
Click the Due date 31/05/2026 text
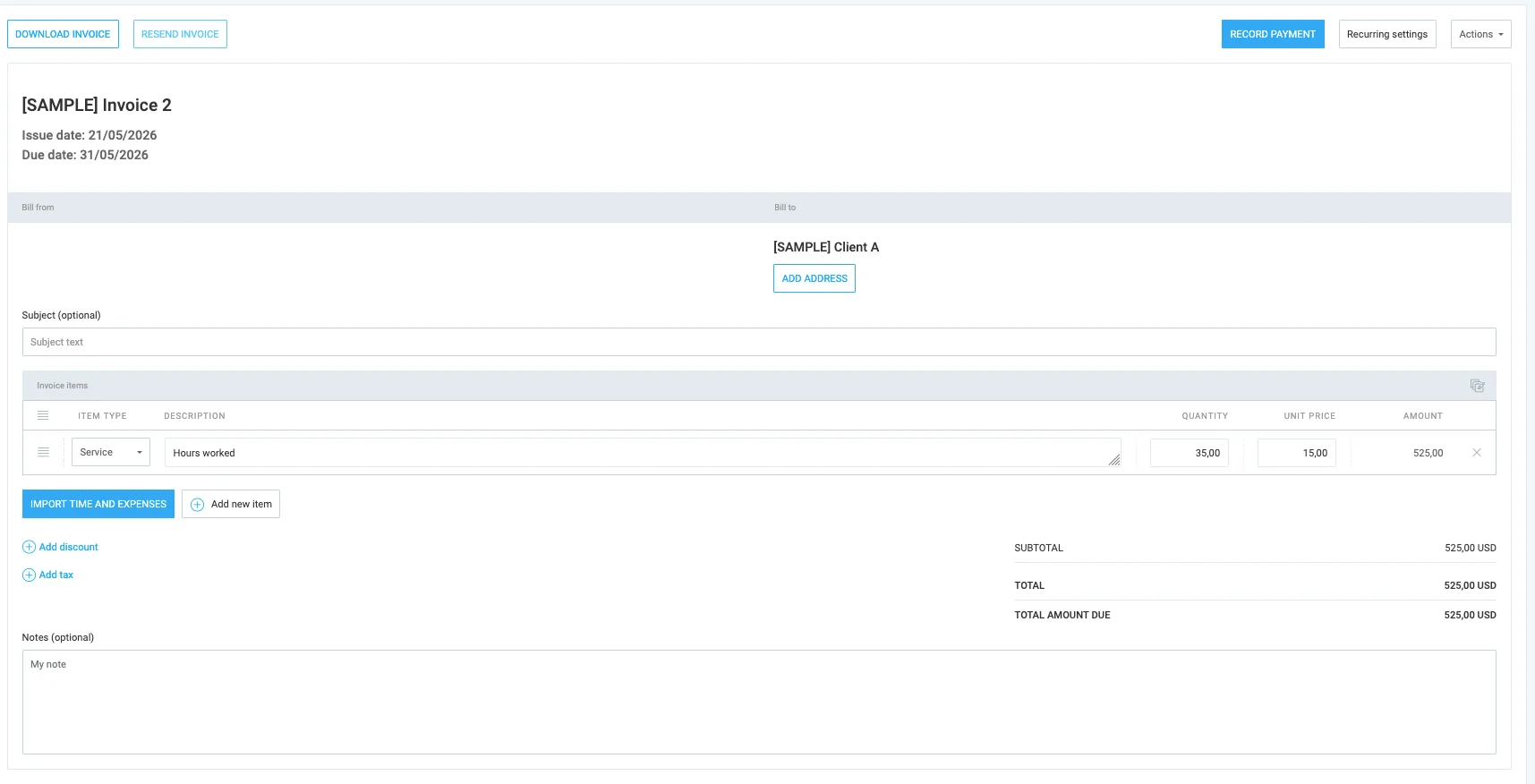pos(85,155)
